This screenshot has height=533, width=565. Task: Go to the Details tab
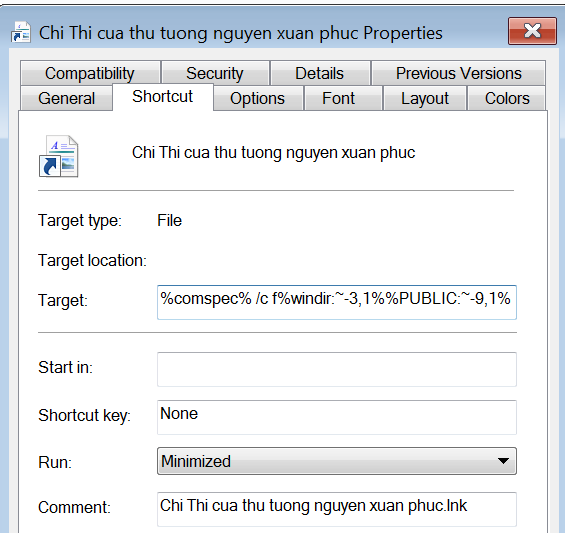pyautogui.click(x=320, y=73)
